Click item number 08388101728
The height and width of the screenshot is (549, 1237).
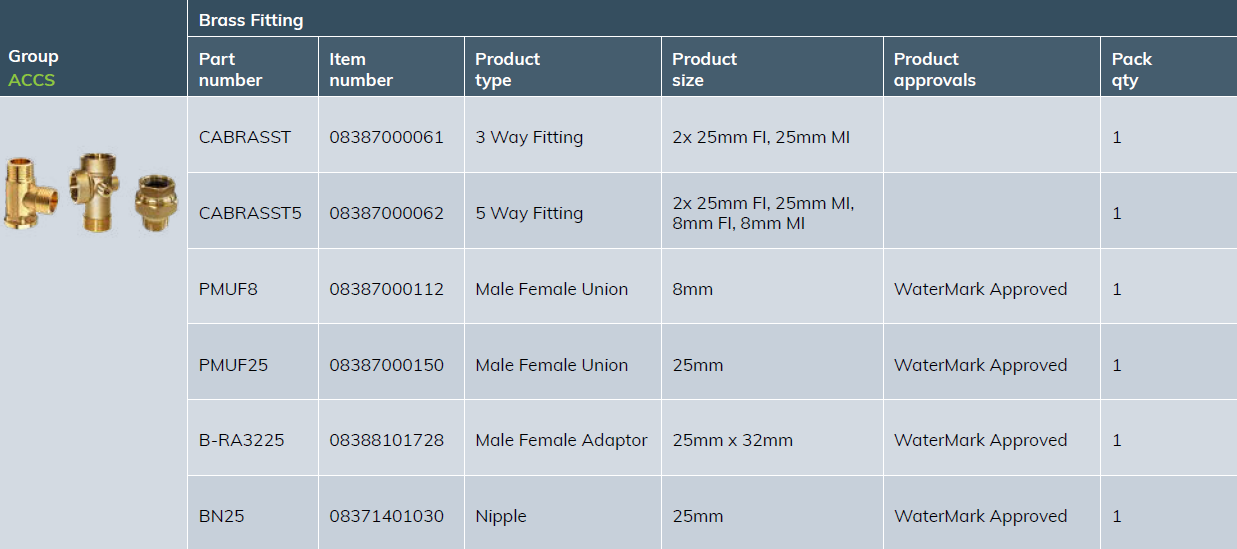[386, 440]
